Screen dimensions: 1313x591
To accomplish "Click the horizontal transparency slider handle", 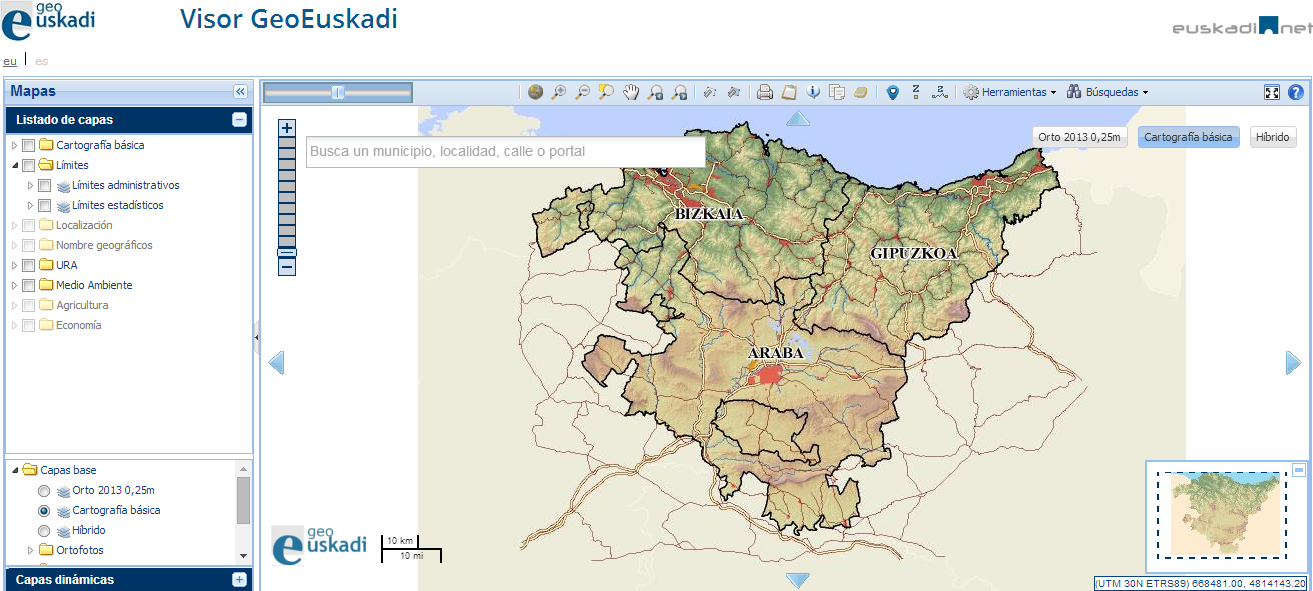I will pyautogui.click(x=338, y=92).
